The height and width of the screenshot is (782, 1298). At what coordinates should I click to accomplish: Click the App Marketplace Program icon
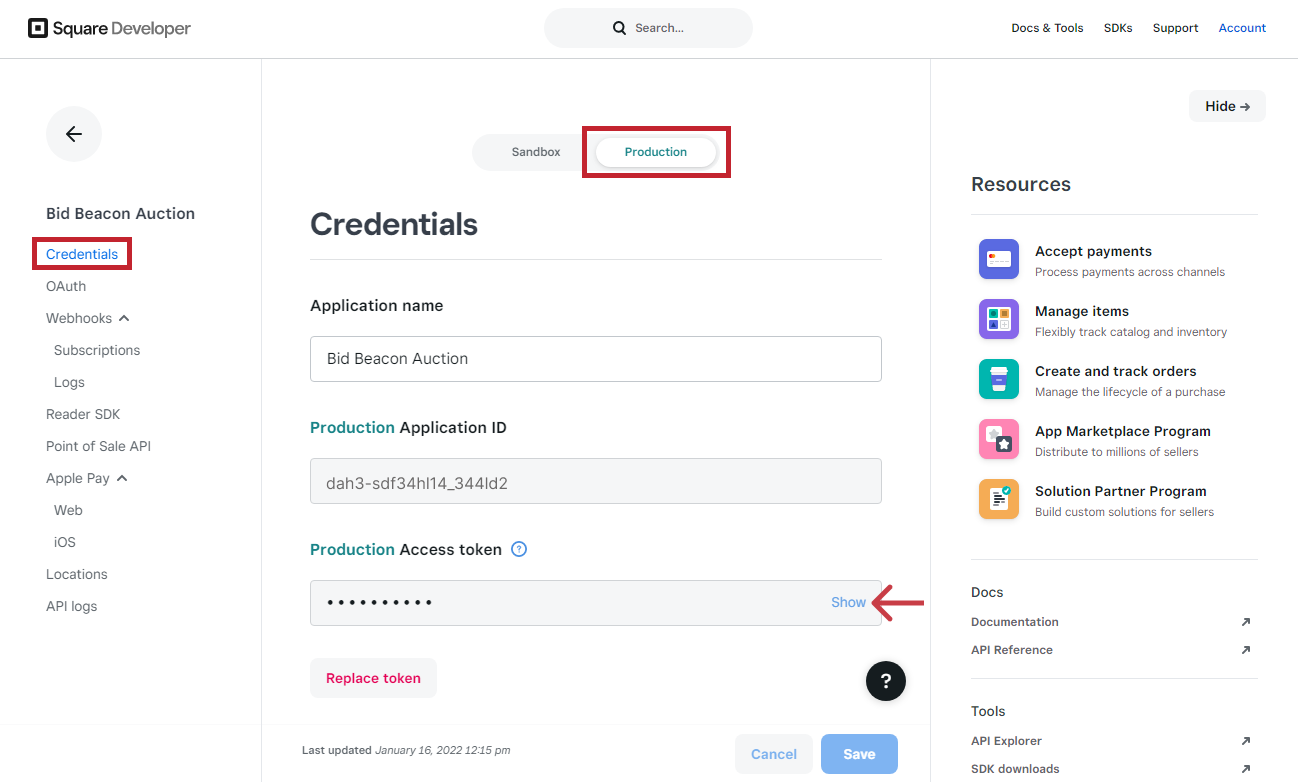[x=999, y=439]
